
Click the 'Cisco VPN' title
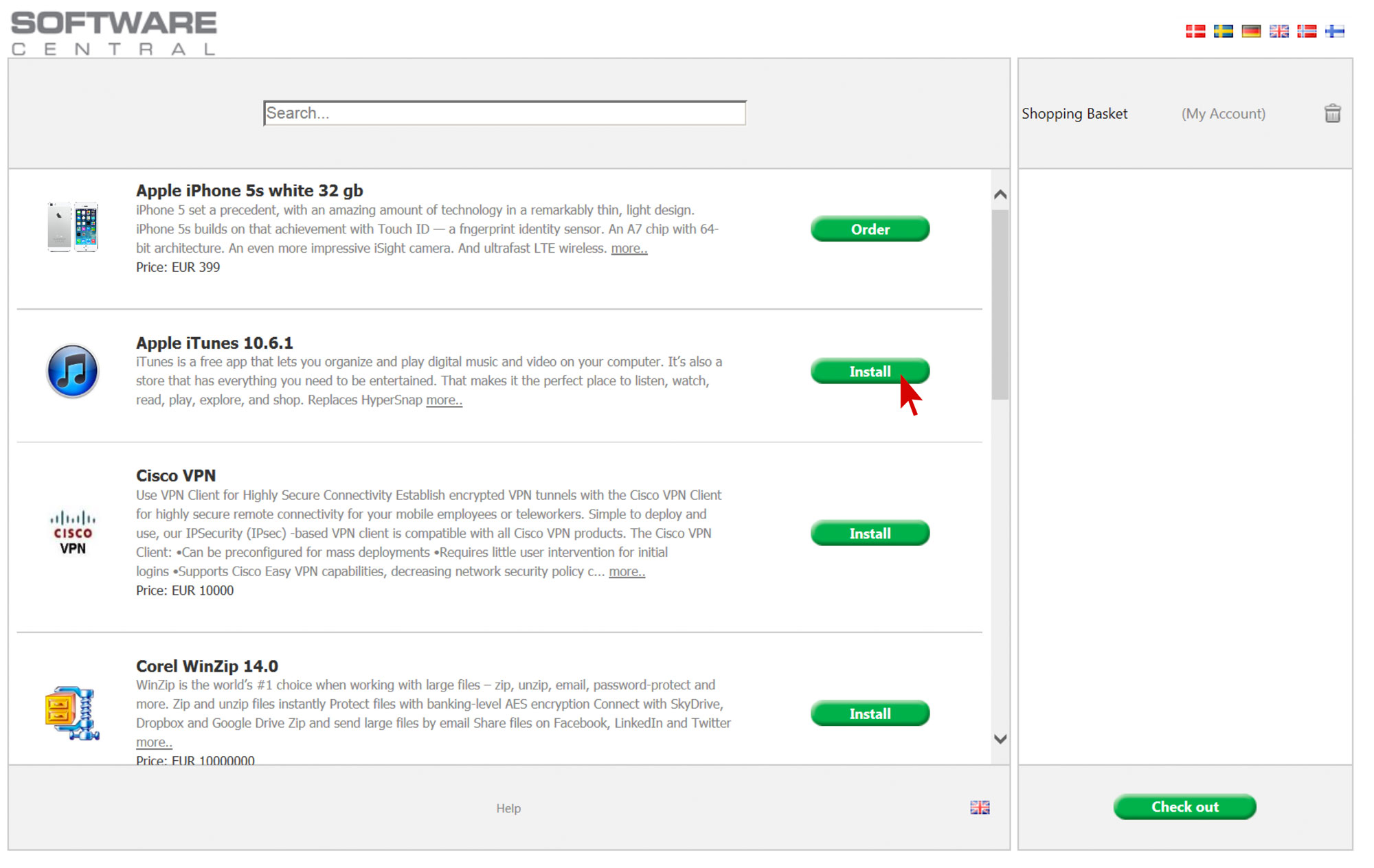pos(176,475)
